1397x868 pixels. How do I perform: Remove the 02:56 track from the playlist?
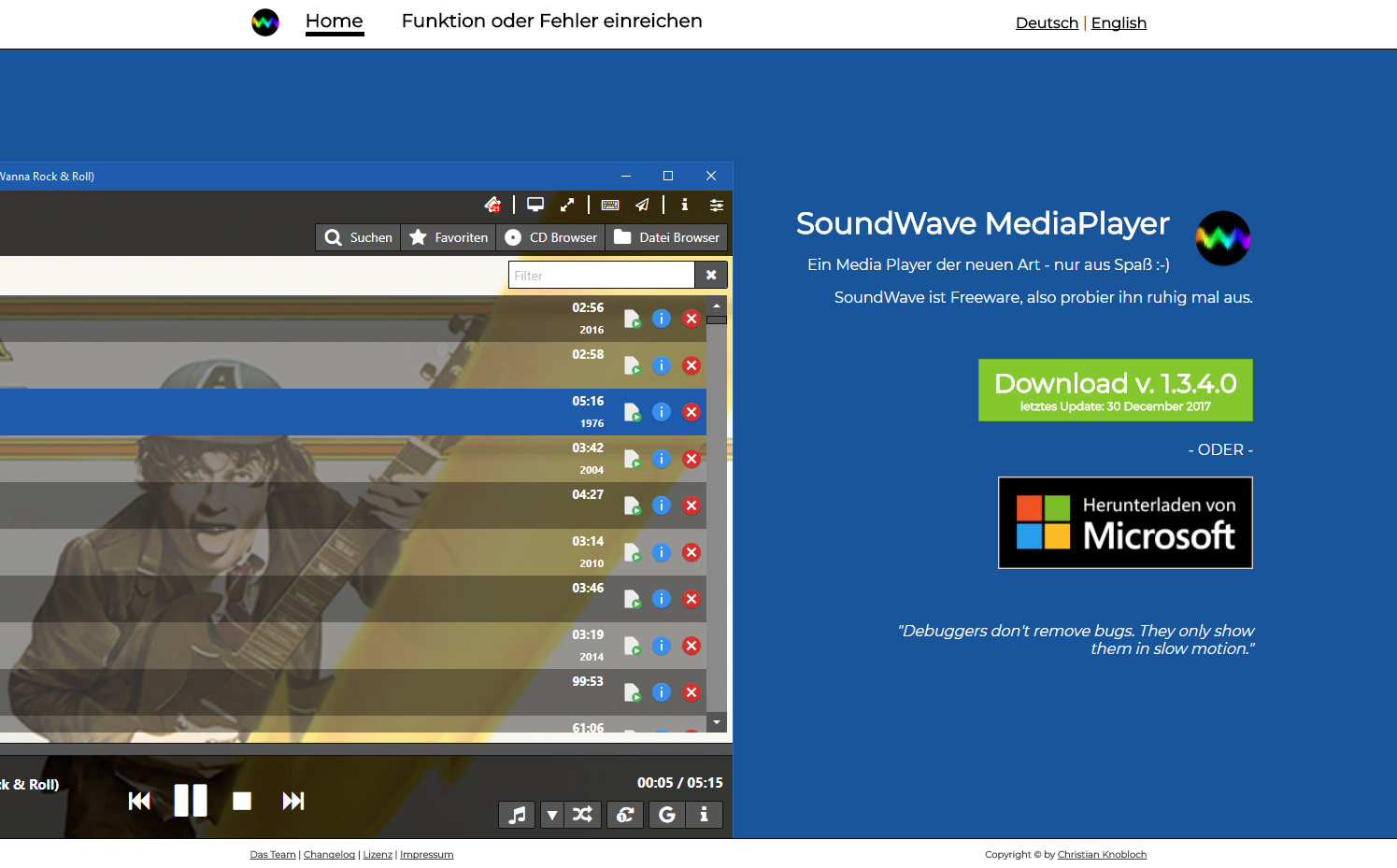tap(691, 319)
